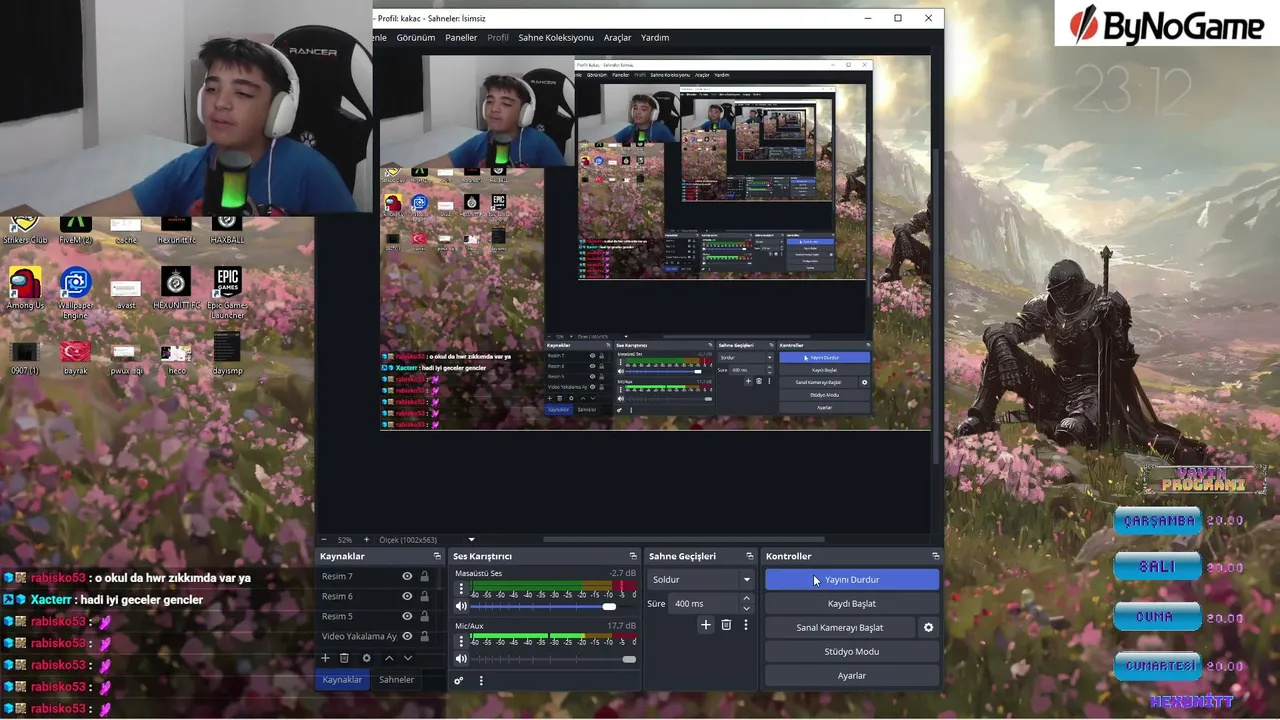Click the Stüdyo Modu button
The image size is (1280, 720).
852,652
